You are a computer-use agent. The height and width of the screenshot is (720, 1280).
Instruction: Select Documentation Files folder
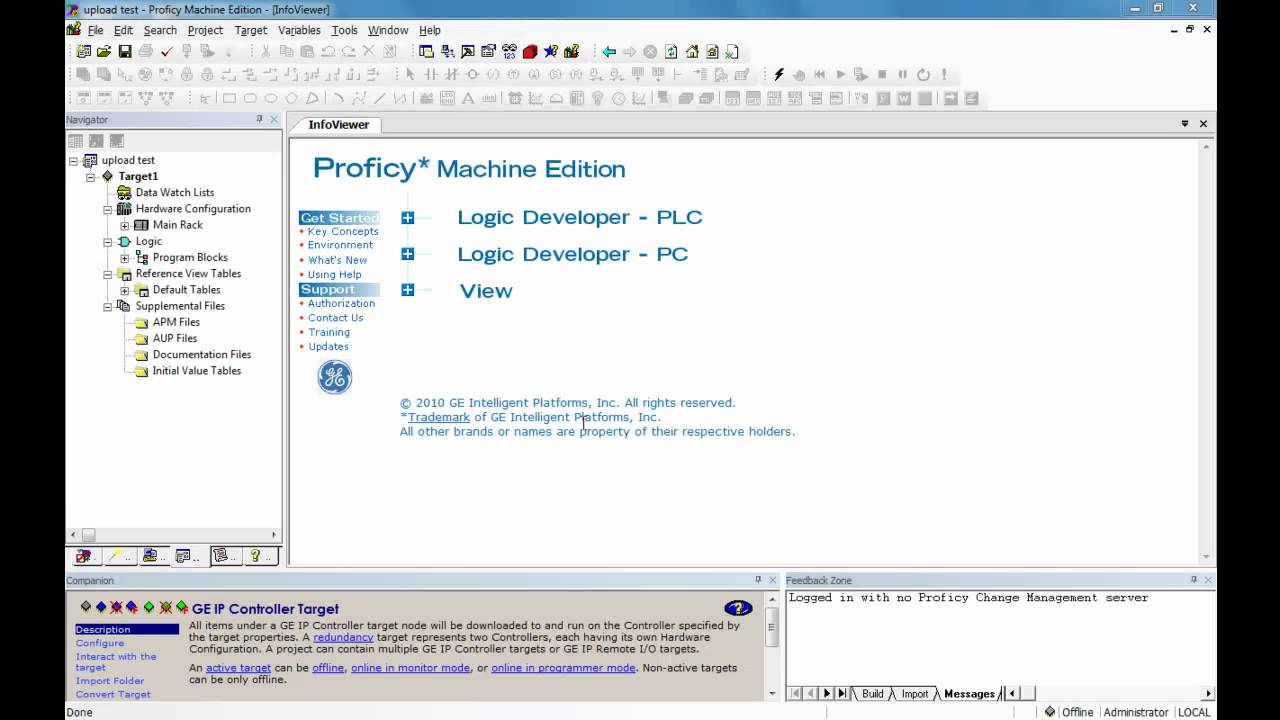tap(201, 355)
